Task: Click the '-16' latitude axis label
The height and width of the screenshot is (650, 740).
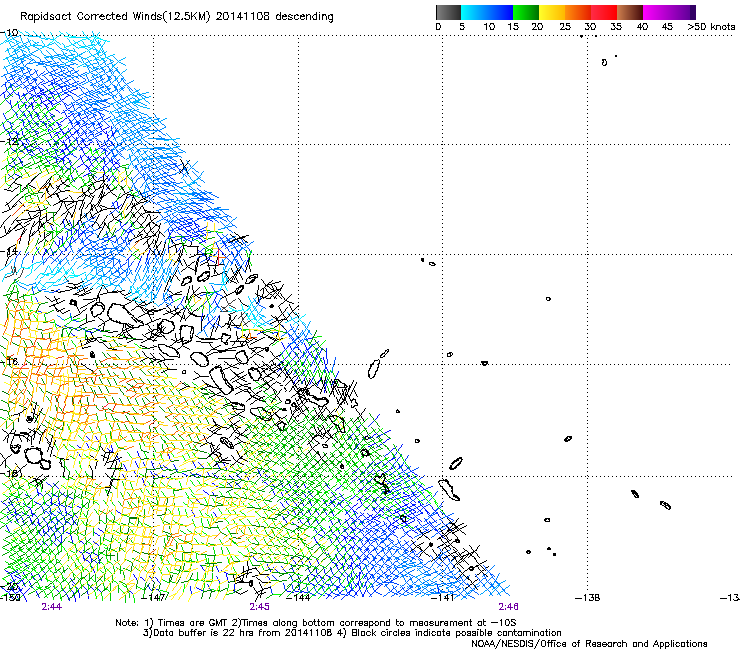Action: [x=9, y=362]
